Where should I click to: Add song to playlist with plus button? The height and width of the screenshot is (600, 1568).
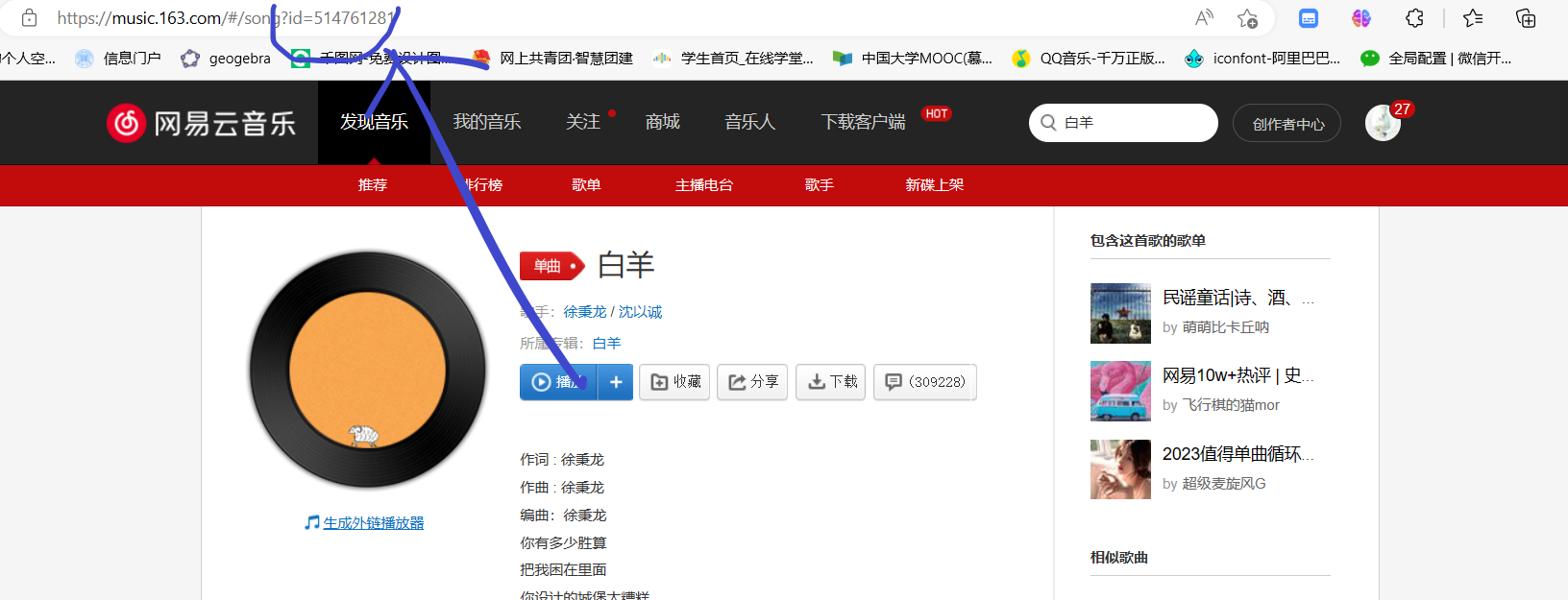pyautogui.click(x=616, y=382)
